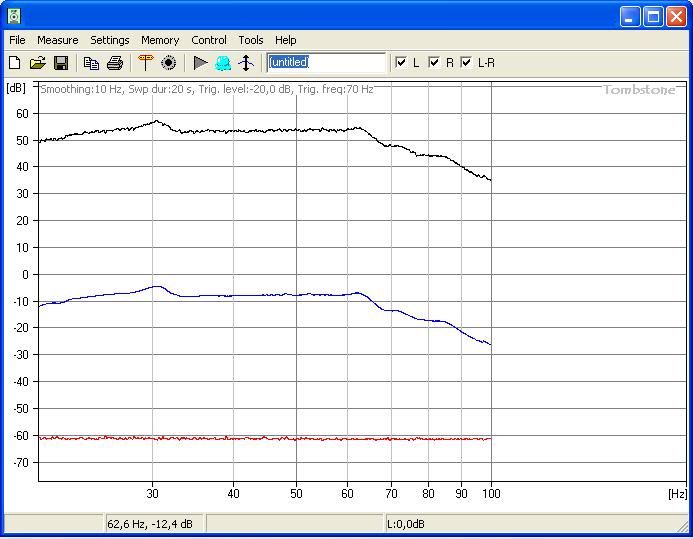This screenshot has height=539, width=693.
Task: Toggle the L channel checkbox
Action: [x=401, y=62]
